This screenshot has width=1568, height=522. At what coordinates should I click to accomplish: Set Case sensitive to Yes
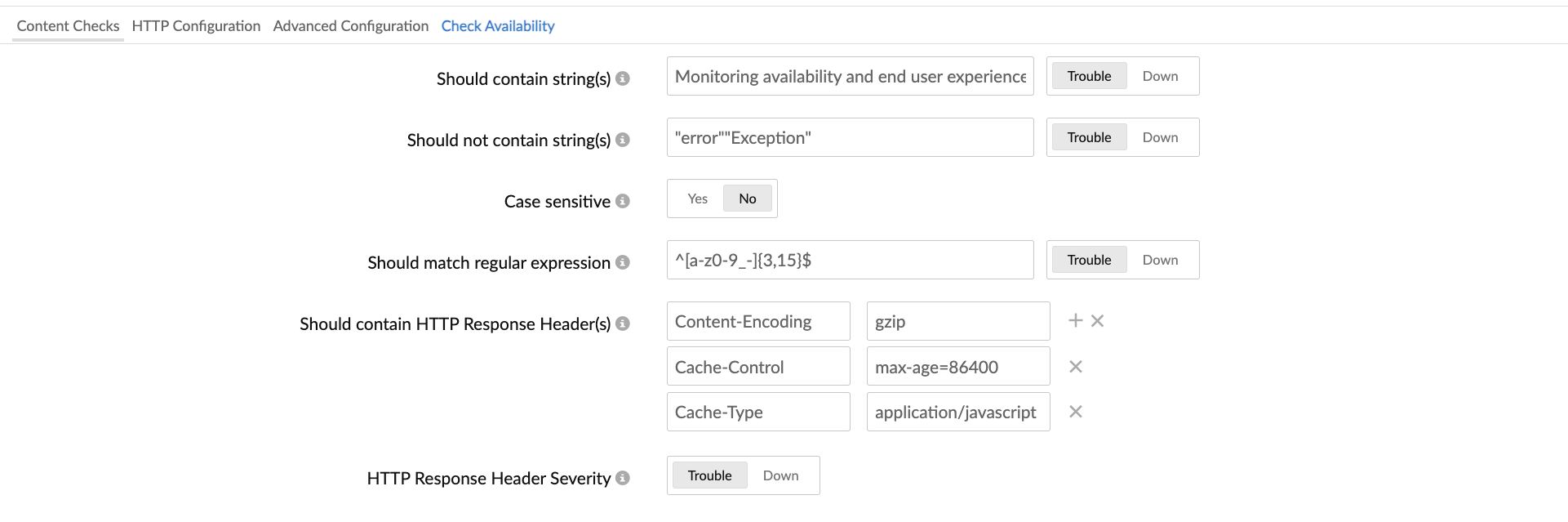point(697,199)
